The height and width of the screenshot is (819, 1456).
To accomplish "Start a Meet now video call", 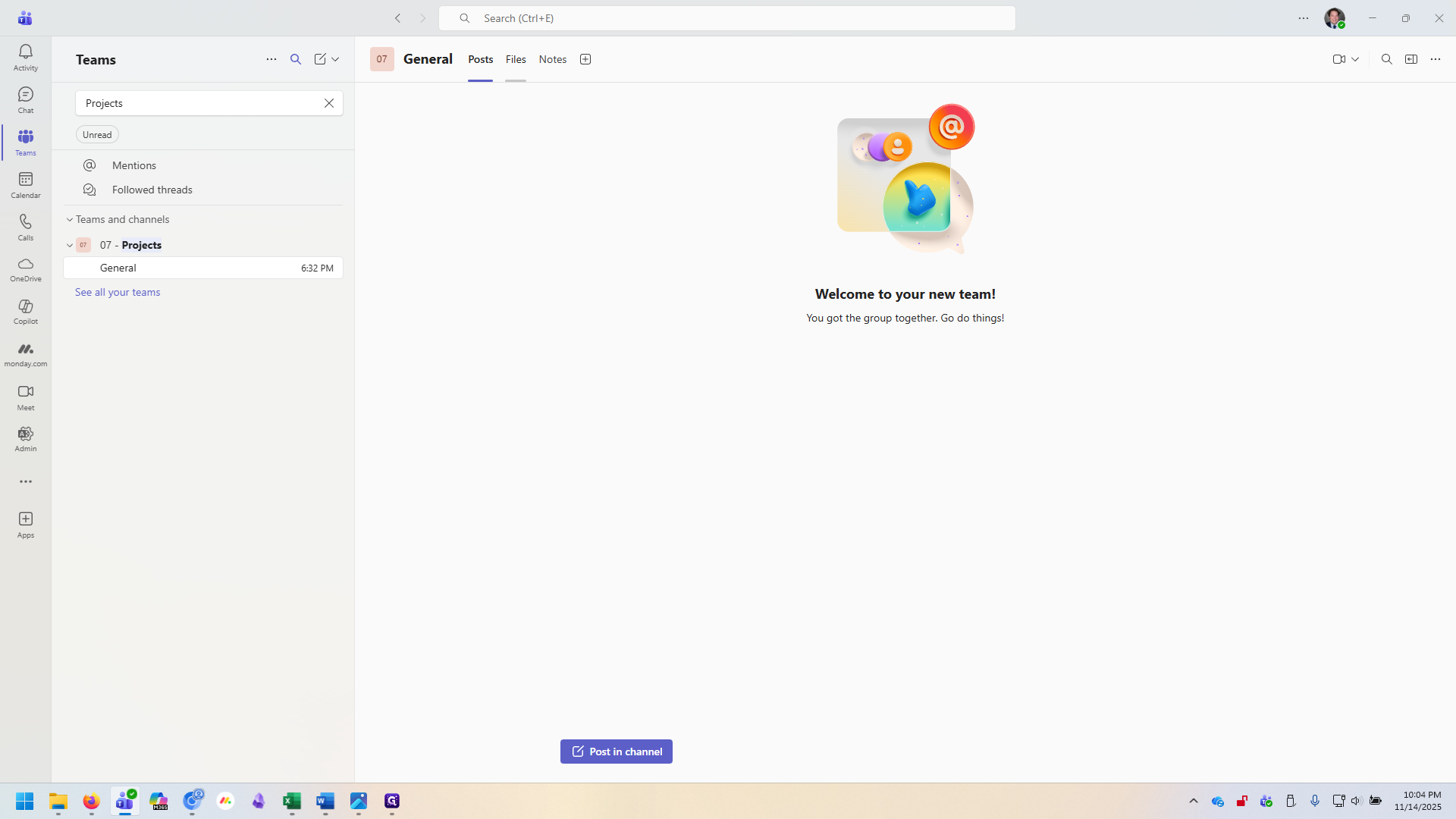I will tap(1338, 58).
